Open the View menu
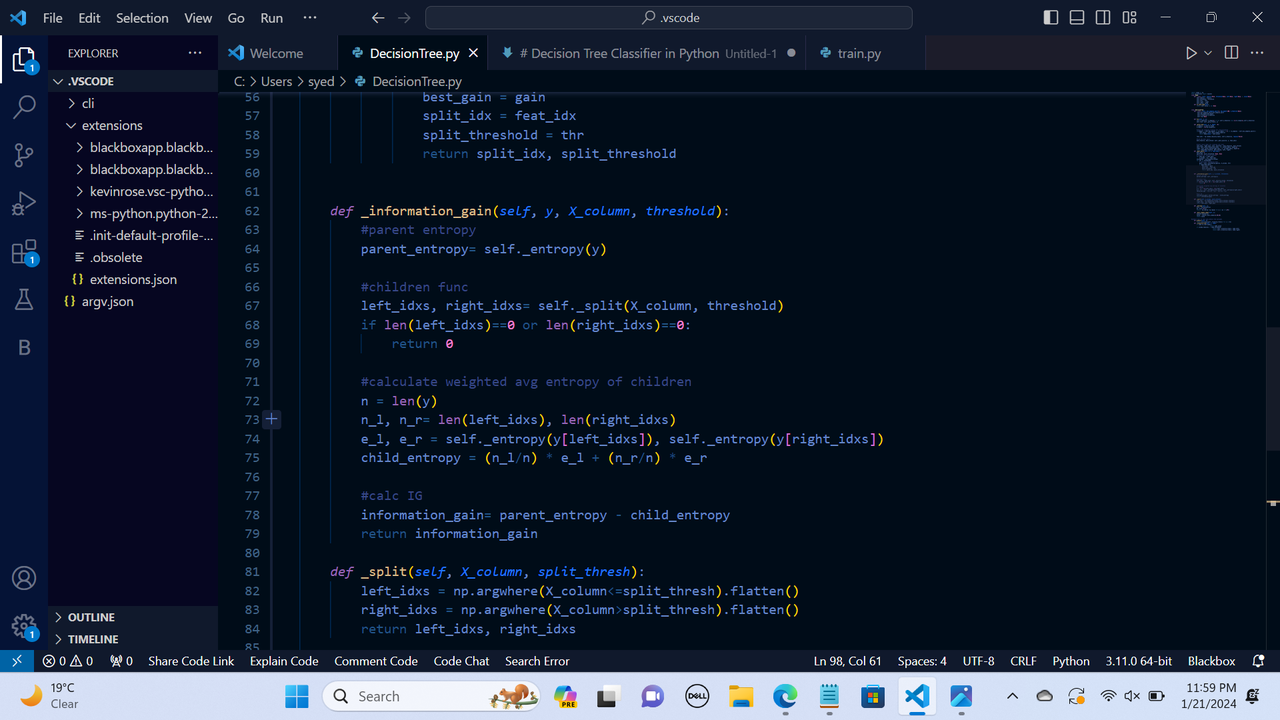The width and height of the screenshot is (1280, 720). click(x=198, y=18)
